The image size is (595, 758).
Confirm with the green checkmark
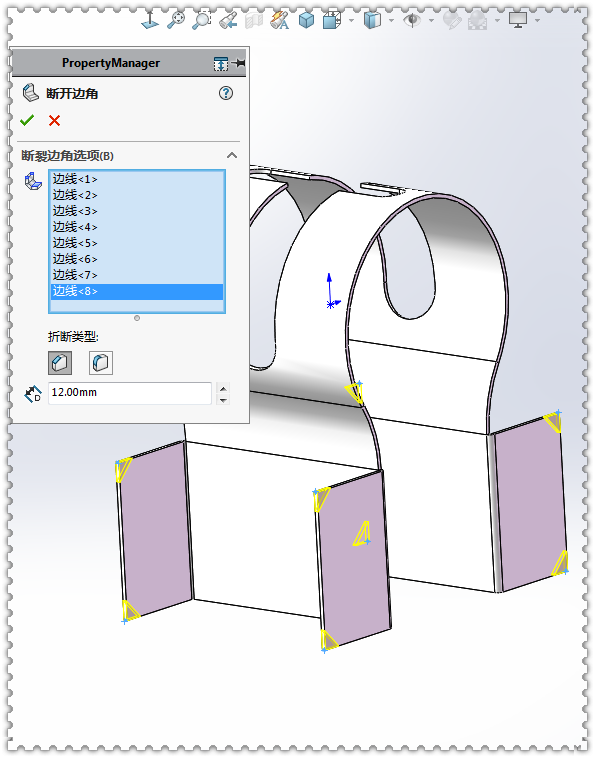27,120
